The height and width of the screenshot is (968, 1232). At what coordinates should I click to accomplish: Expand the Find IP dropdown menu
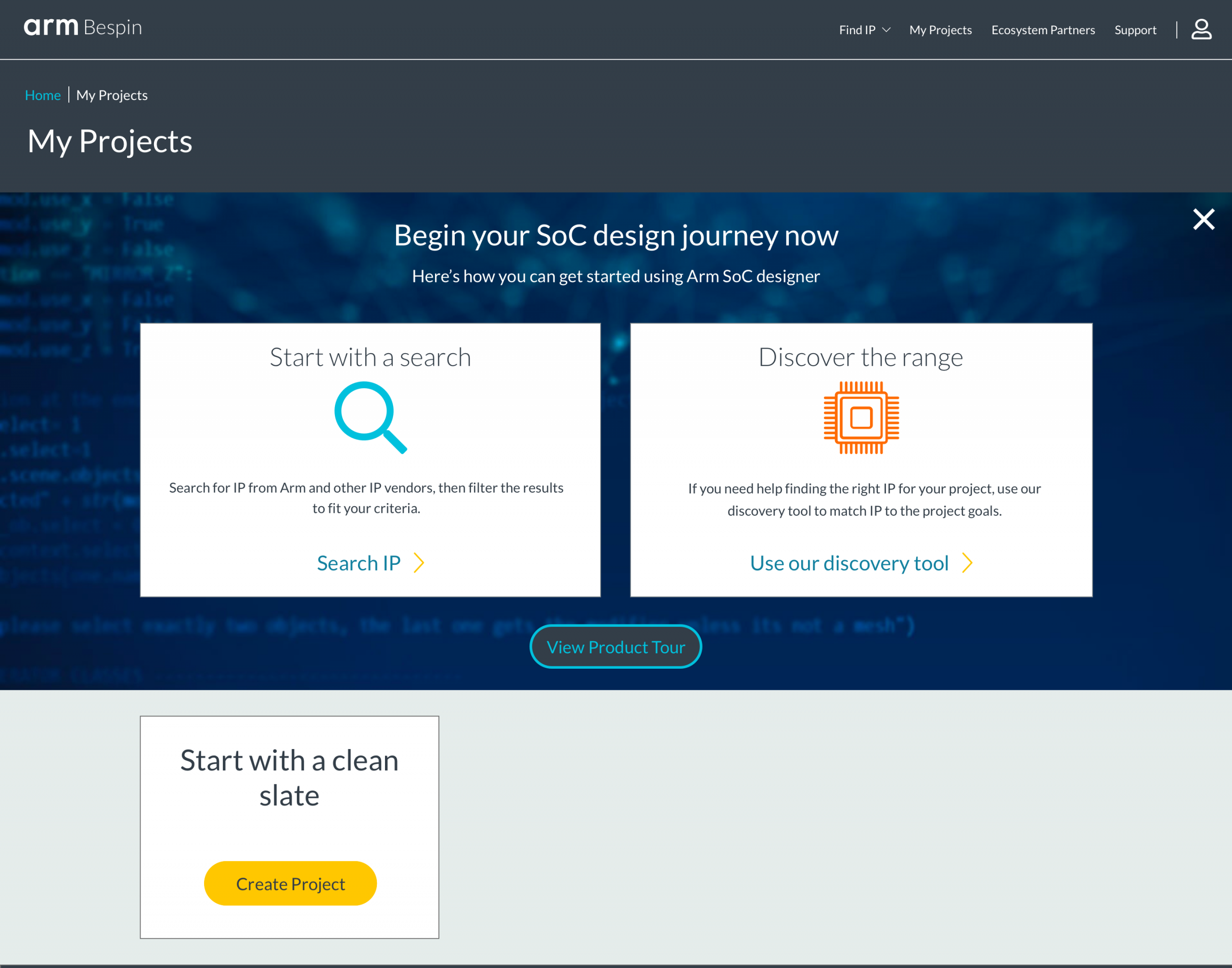[864, 29]
